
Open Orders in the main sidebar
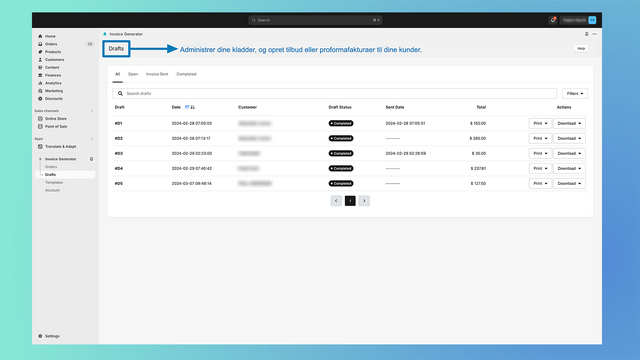coord(51,44)
